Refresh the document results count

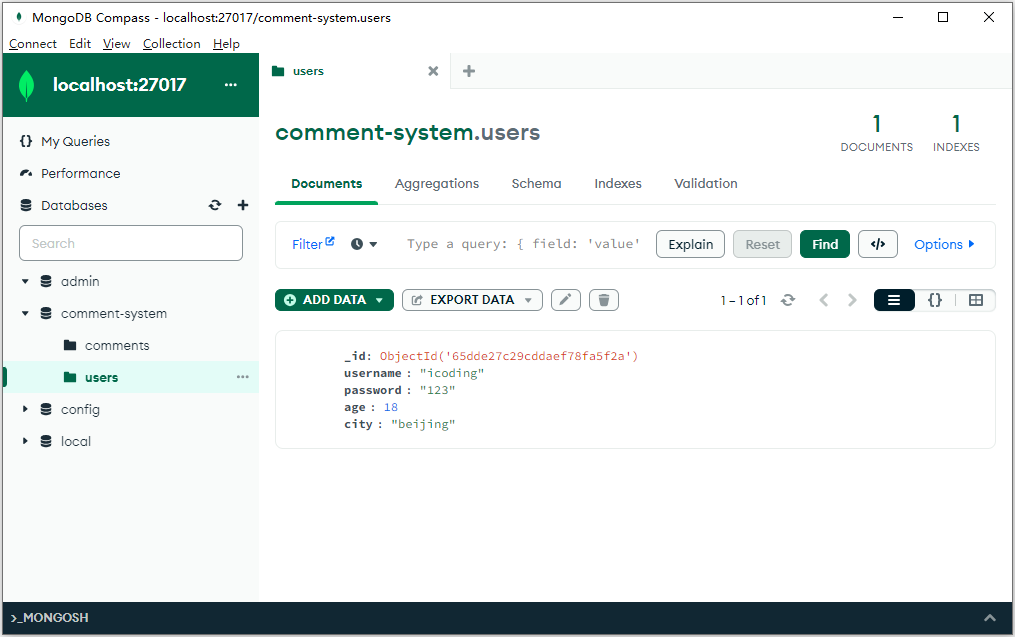point(788,300)
